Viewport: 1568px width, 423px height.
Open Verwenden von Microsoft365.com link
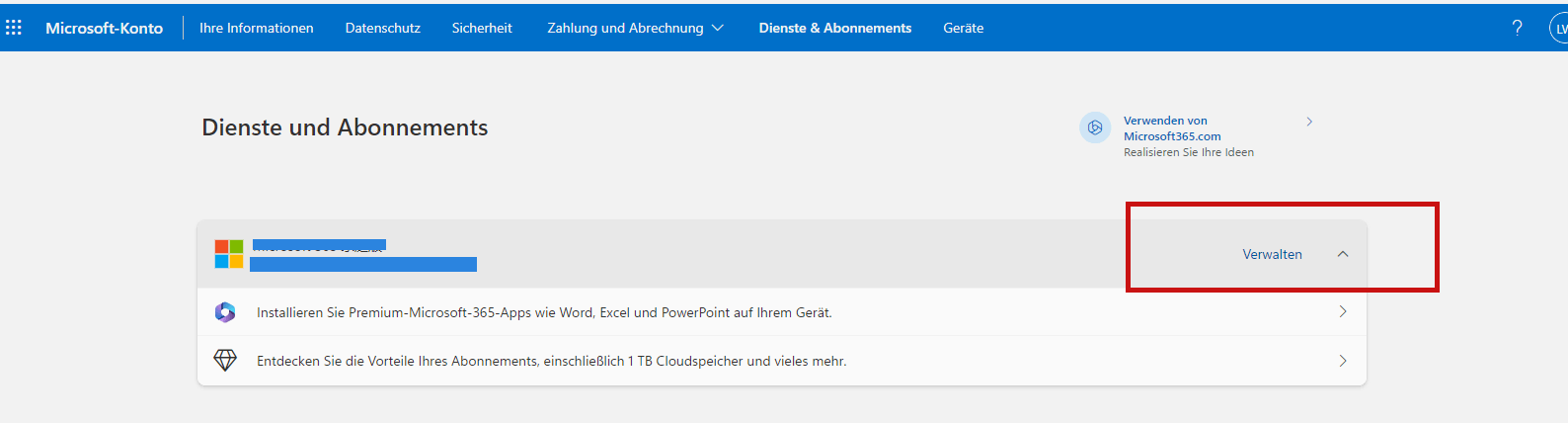coord(1172,128)
